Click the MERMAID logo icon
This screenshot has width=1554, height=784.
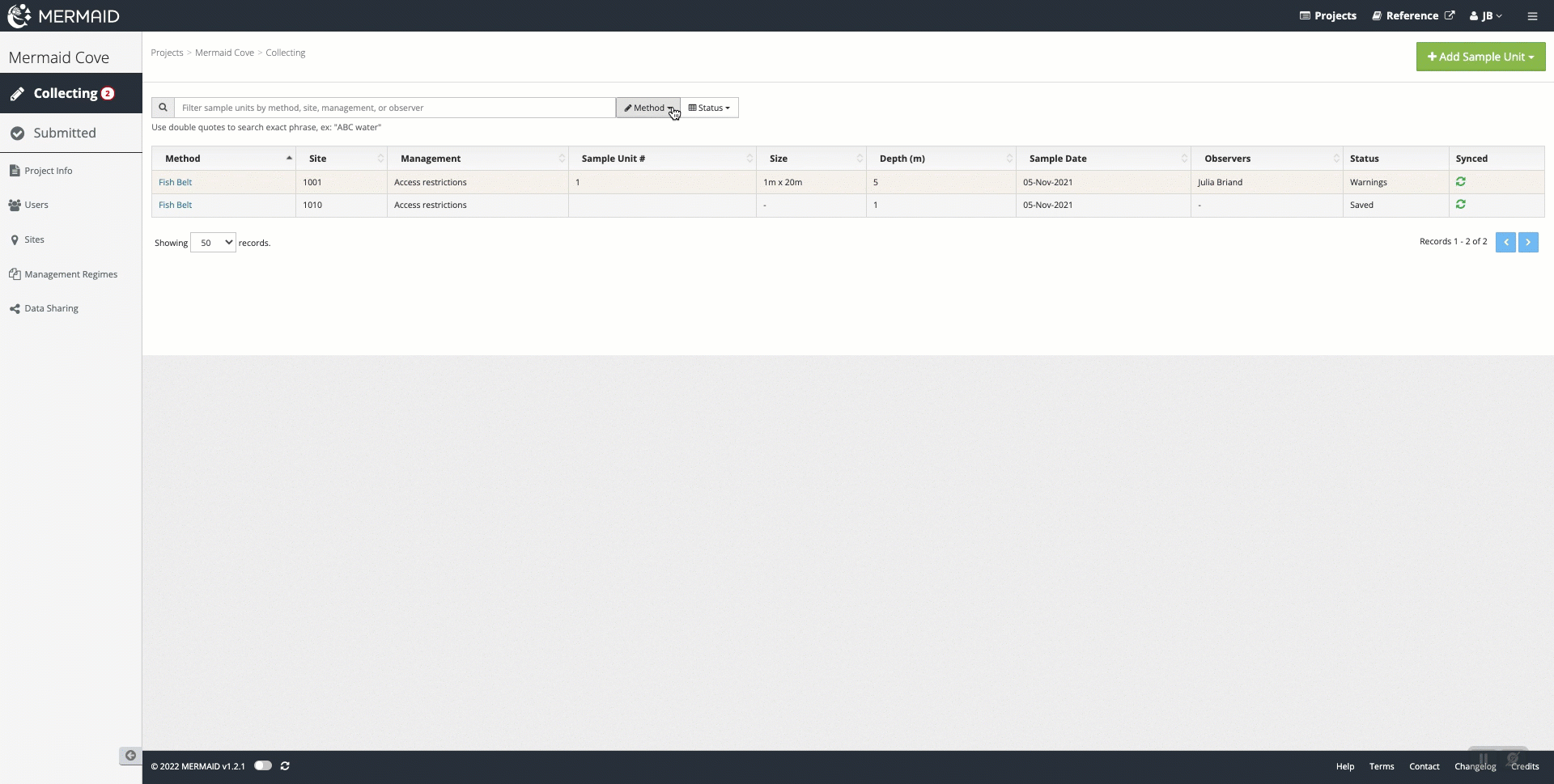[x=19, y=15]
